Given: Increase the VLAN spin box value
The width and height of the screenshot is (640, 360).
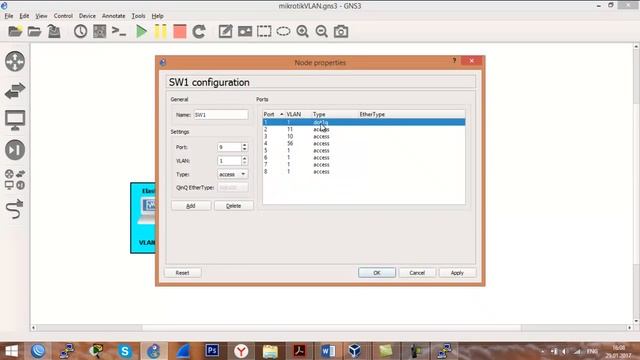Looking at the screenshot, I should click(244, 158).
